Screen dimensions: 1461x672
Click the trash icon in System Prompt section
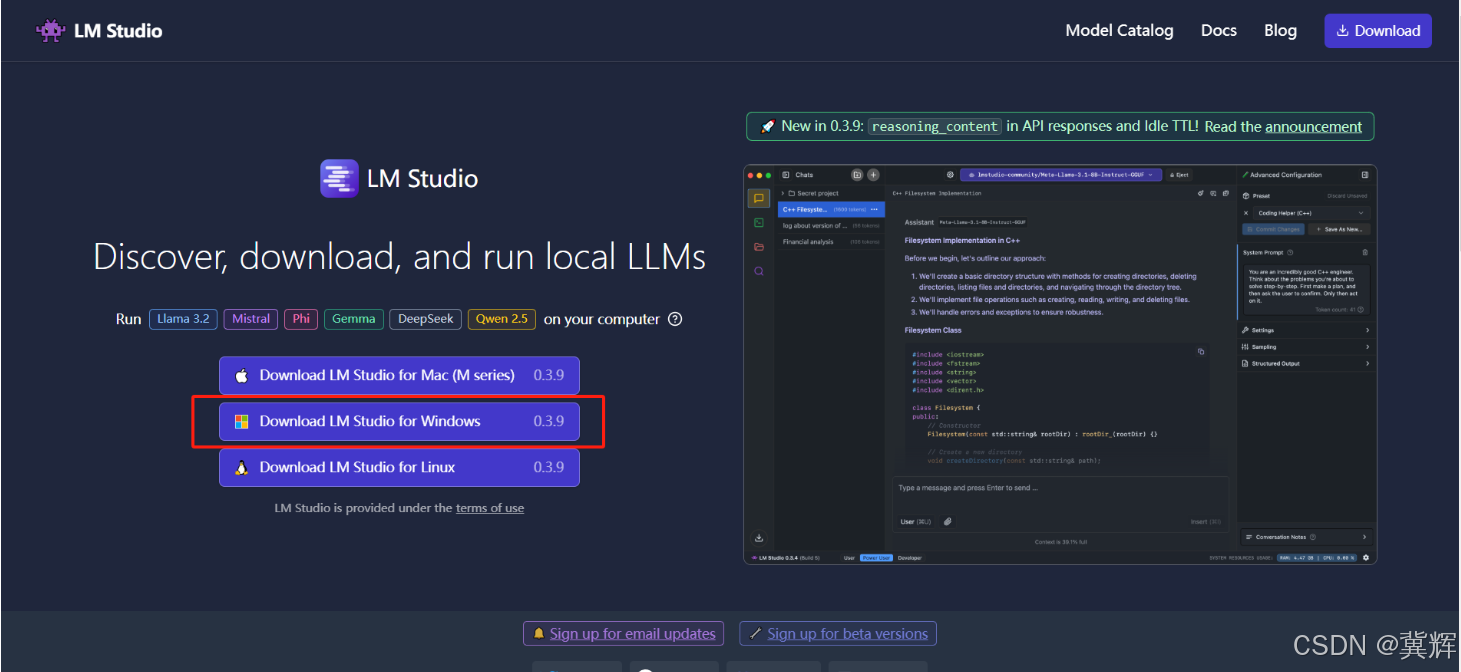point(1365,253)
